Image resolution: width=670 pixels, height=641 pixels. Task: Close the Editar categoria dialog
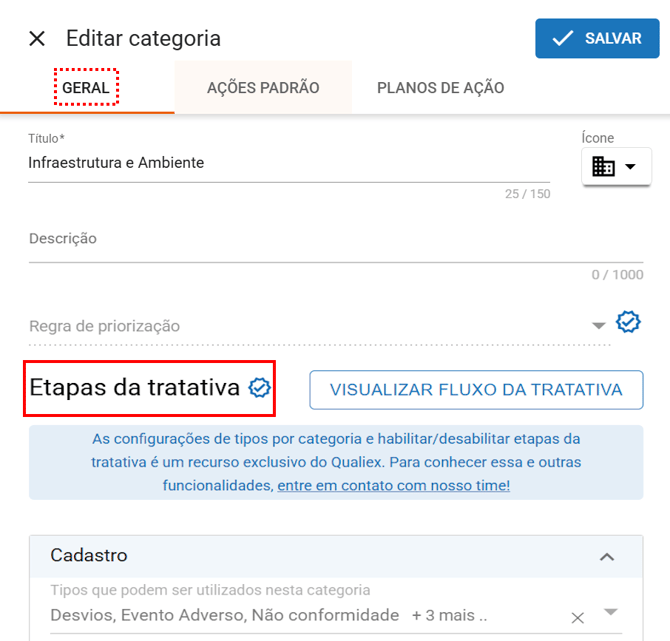[37, 39]
